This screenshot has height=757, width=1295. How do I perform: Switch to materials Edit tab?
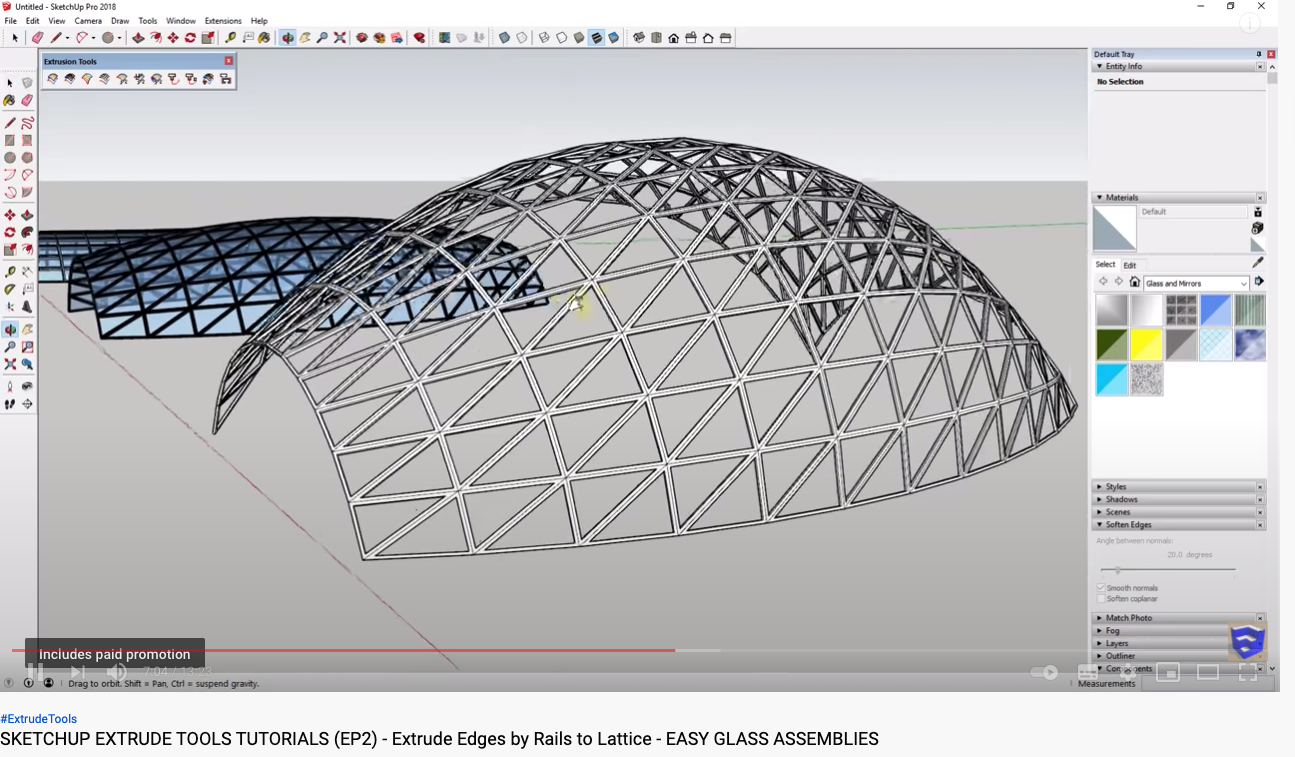[1129, 265]
